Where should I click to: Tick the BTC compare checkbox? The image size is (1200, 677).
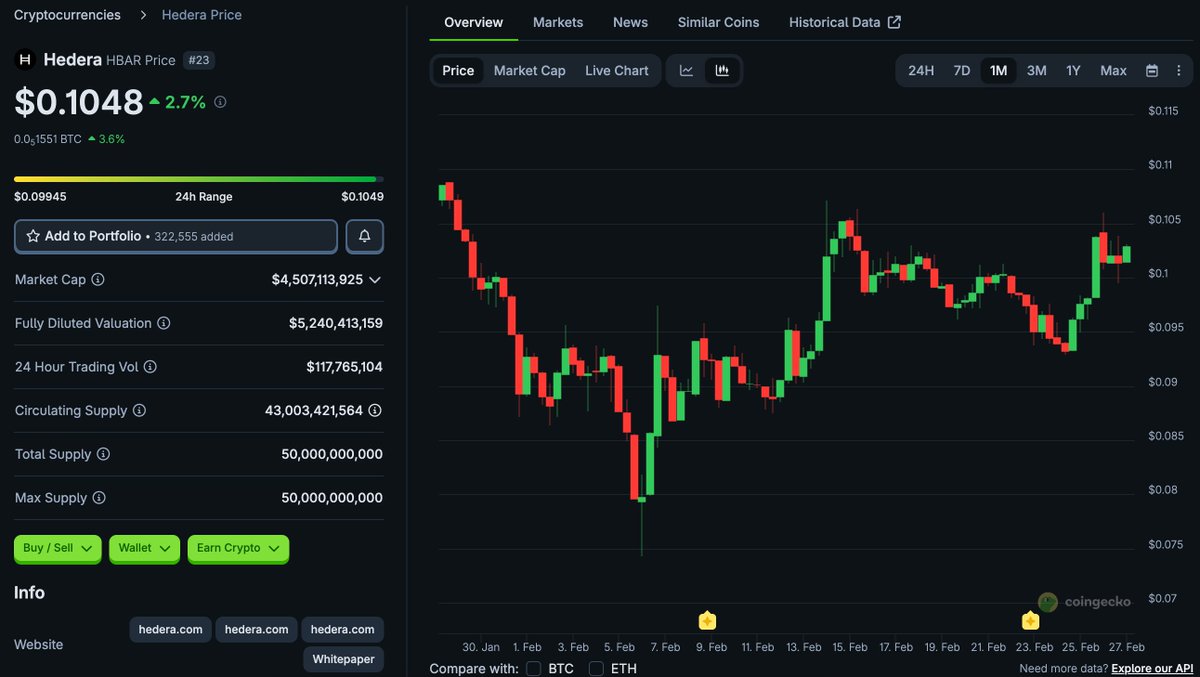(534, 668)
